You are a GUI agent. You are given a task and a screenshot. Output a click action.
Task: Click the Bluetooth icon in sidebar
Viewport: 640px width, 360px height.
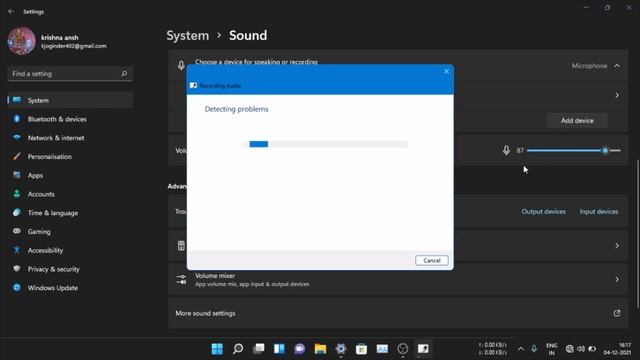17,119
